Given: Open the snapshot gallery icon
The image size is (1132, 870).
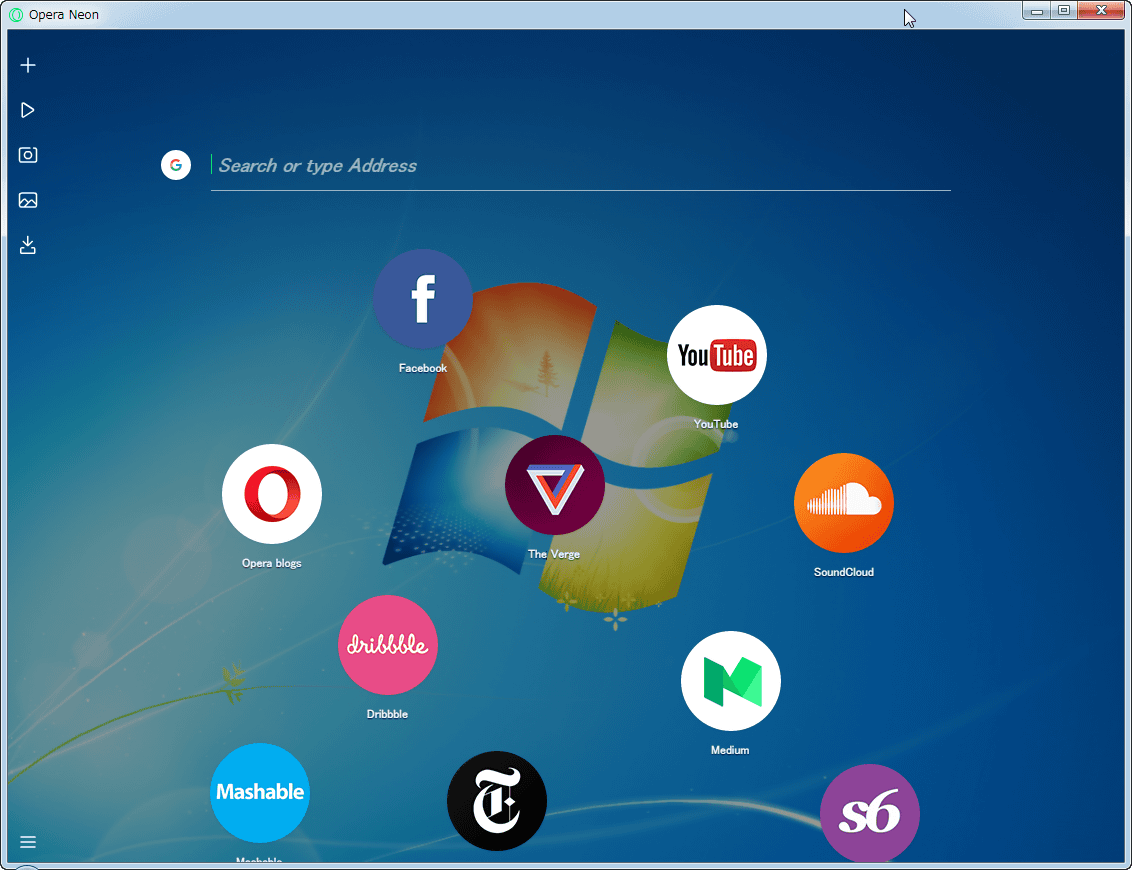Looking at the screenshot, I should tap(28, 200).
